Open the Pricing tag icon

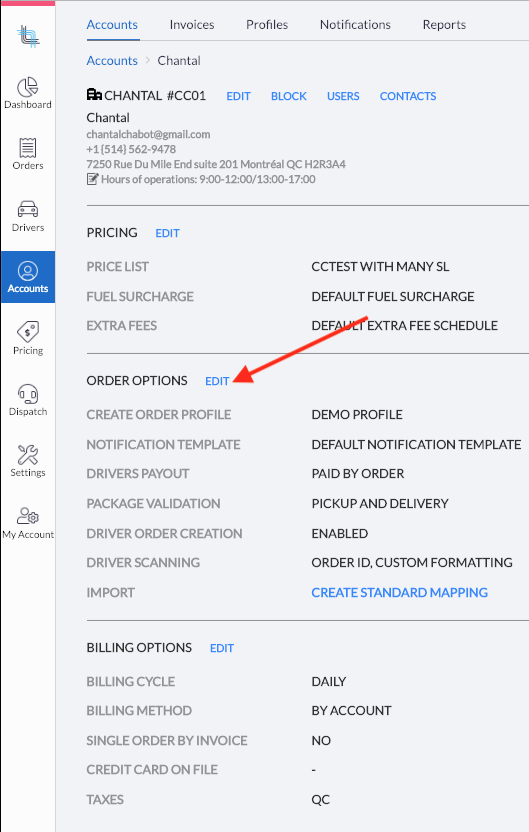[x=28, y=332]
